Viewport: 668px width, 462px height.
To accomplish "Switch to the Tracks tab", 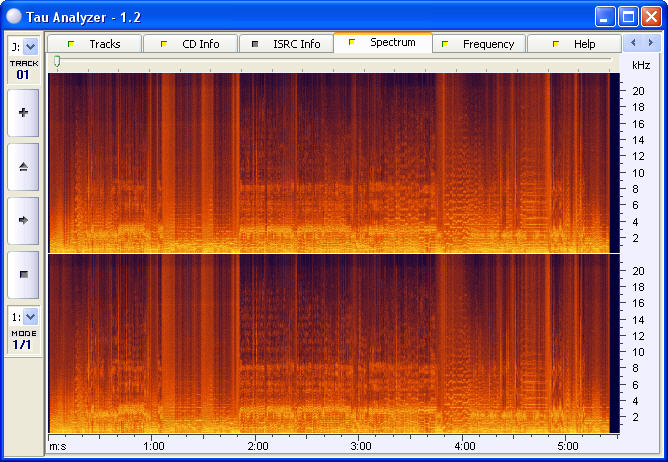I will (x=95, y=44).
